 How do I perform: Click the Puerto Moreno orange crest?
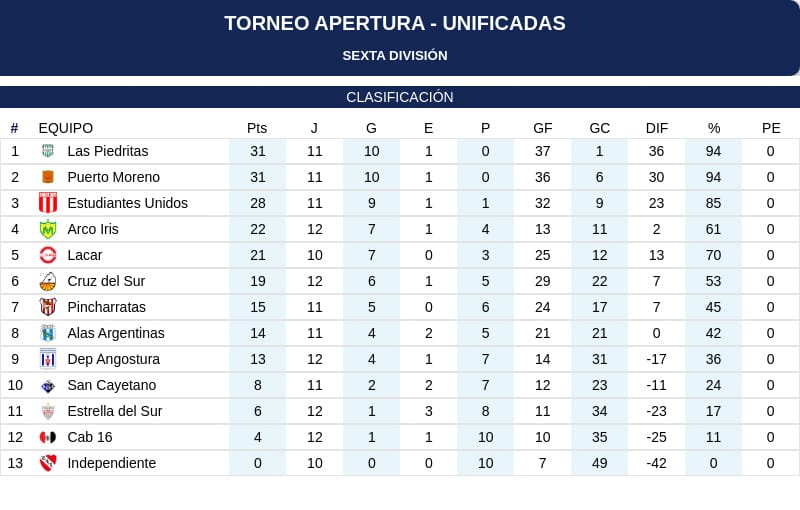pos(47,177)
